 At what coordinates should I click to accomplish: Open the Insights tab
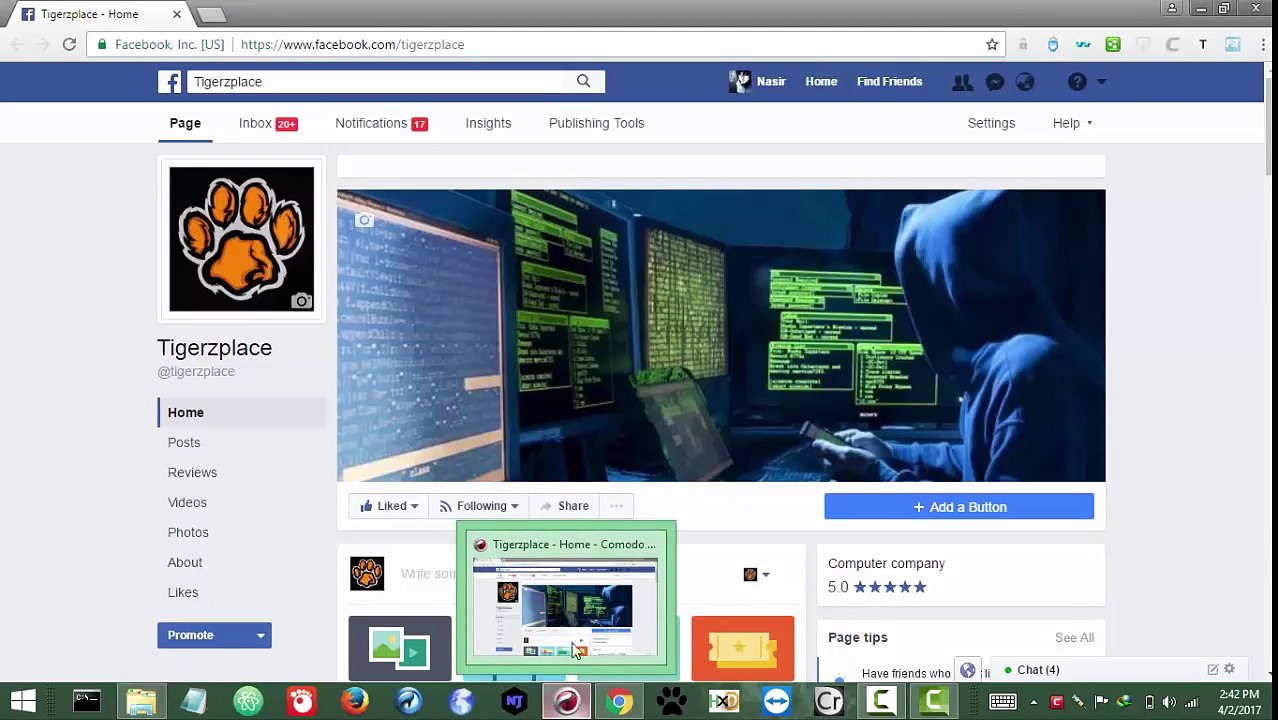pyautogui.click(x=488, y=123)
